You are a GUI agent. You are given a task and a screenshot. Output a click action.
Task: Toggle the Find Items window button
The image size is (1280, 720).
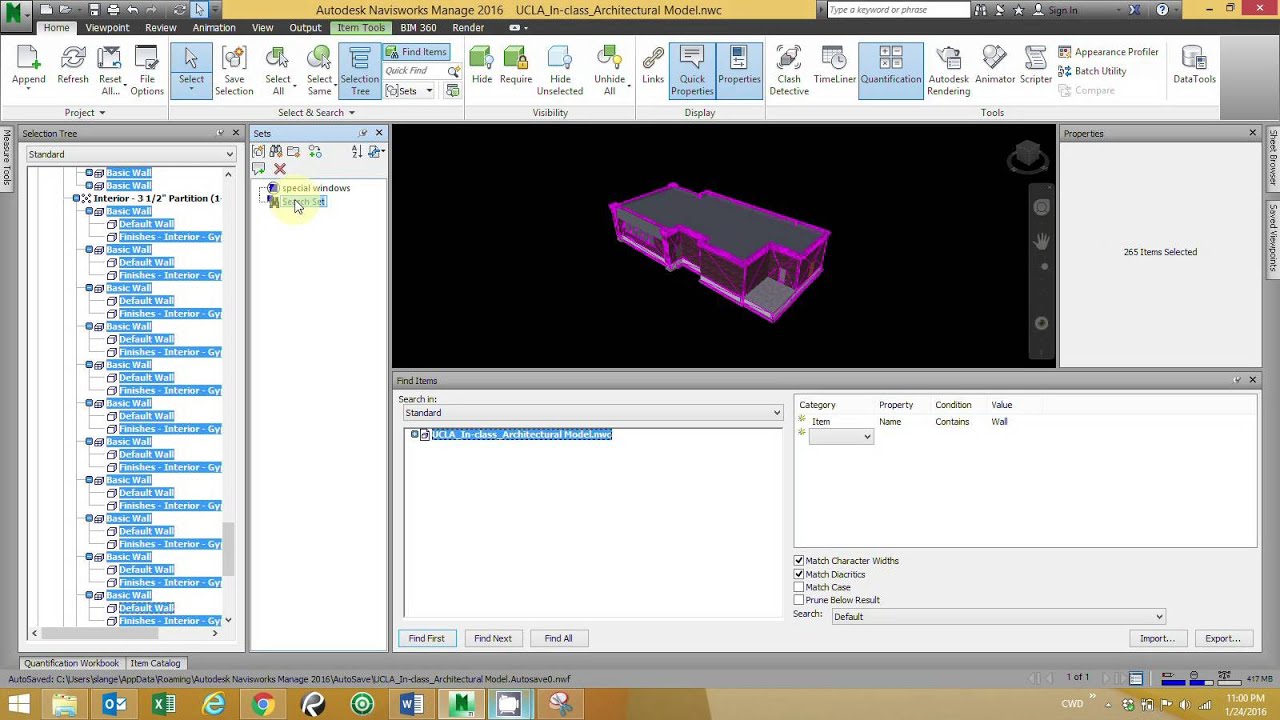pos(417,52)
